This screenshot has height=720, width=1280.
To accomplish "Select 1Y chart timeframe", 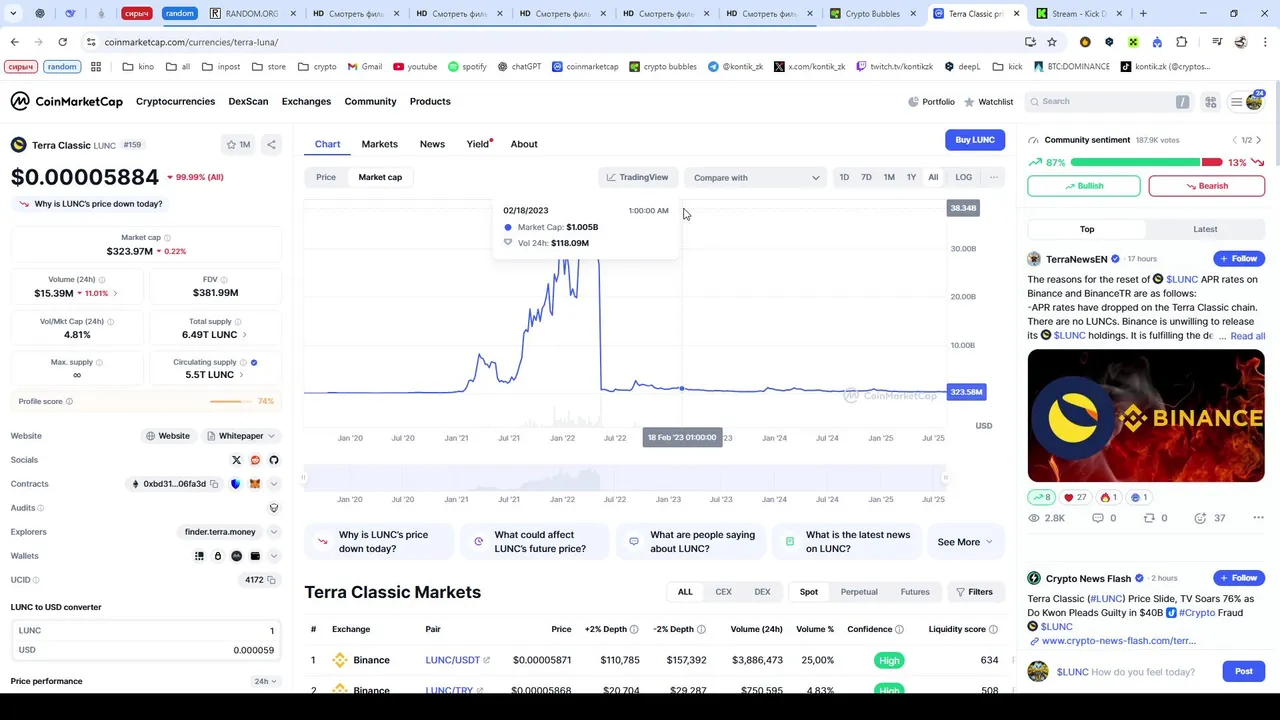I will tap(911, 177).
